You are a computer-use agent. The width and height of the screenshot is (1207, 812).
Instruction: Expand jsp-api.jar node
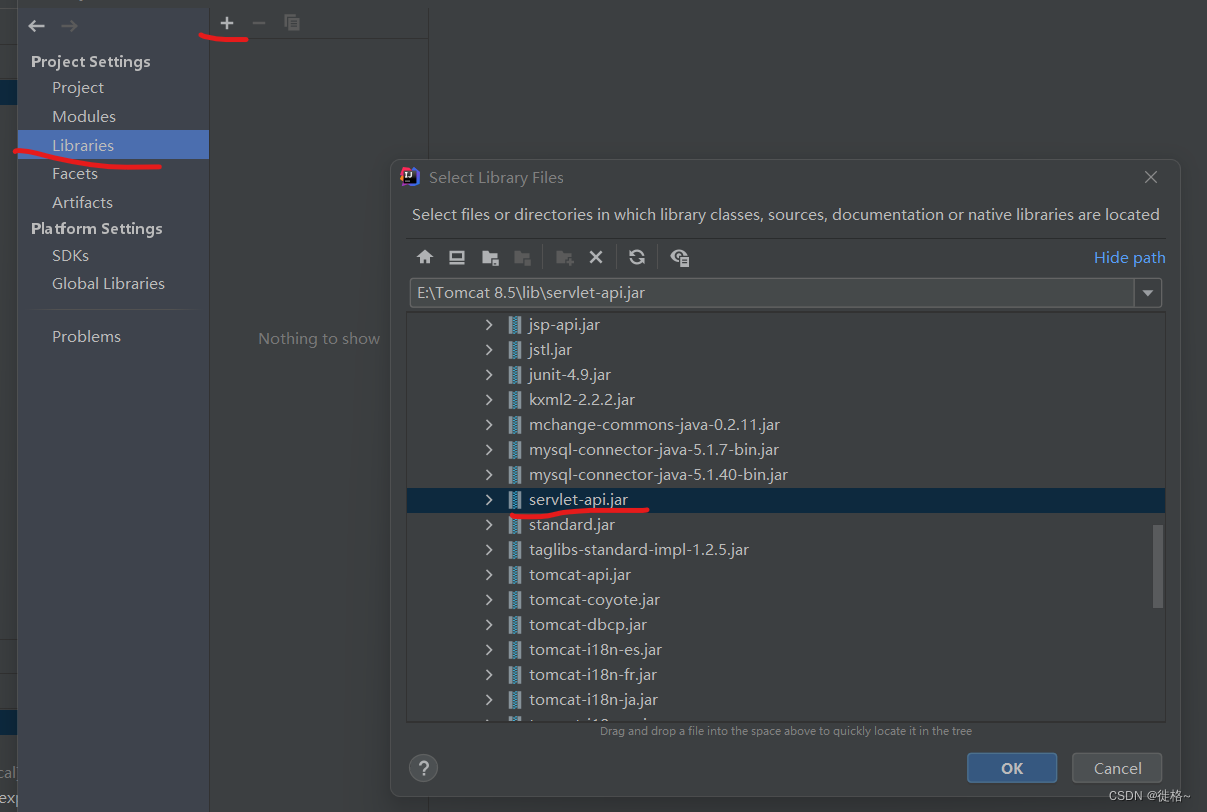click(x=489, y=324)
